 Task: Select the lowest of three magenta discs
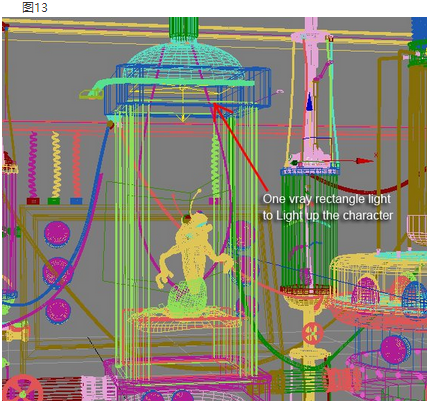click(58, 311)
